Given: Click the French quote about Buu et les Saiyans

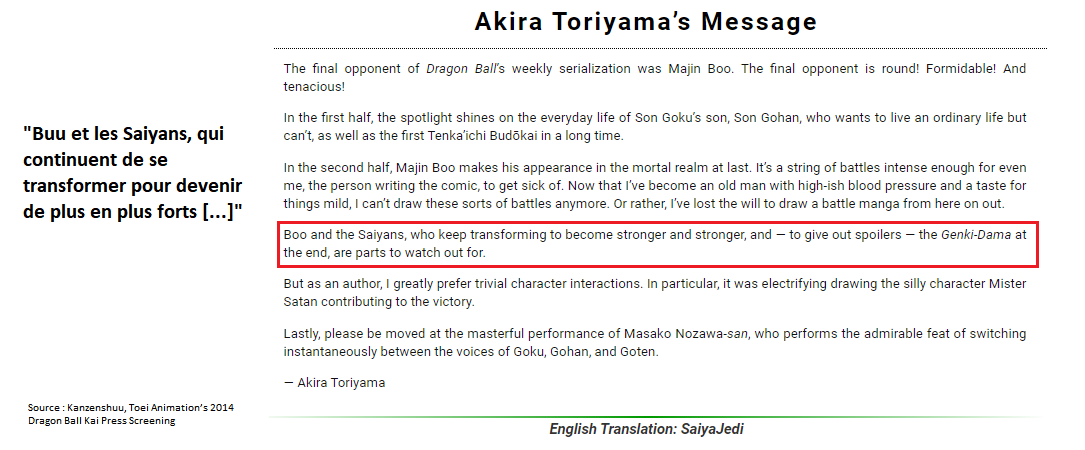Looking at the screenshot, I should (x=133, y=173).
